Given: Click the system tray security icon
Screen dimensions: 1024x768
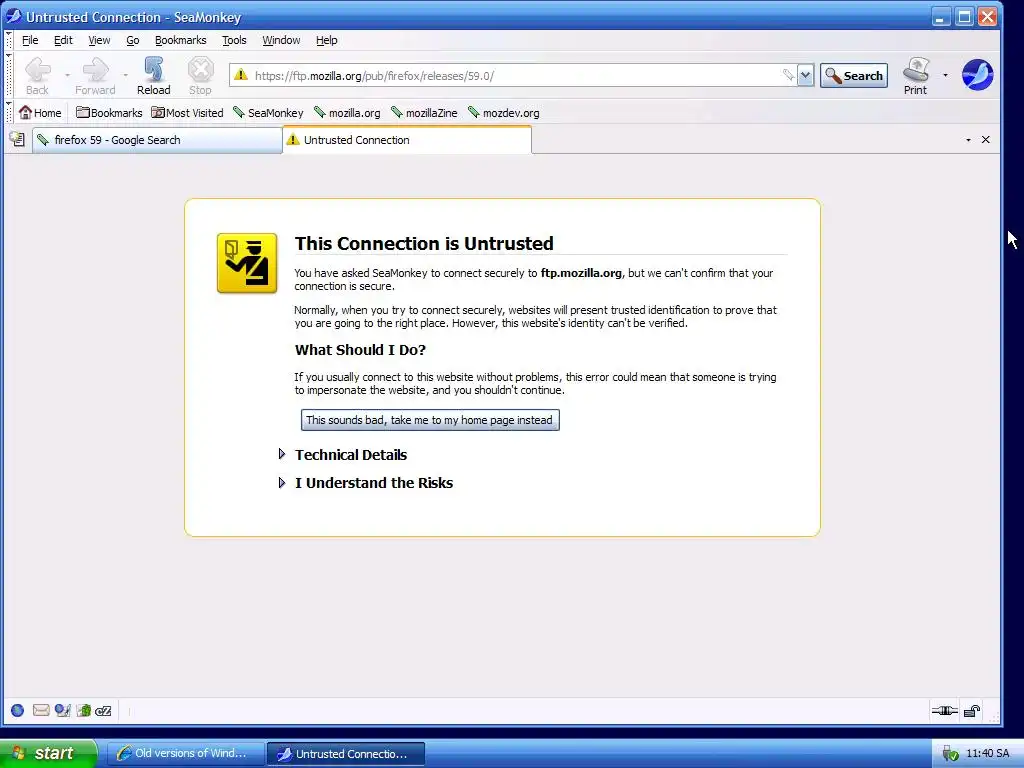Looking at the screenshot, I should coord(950,754).
